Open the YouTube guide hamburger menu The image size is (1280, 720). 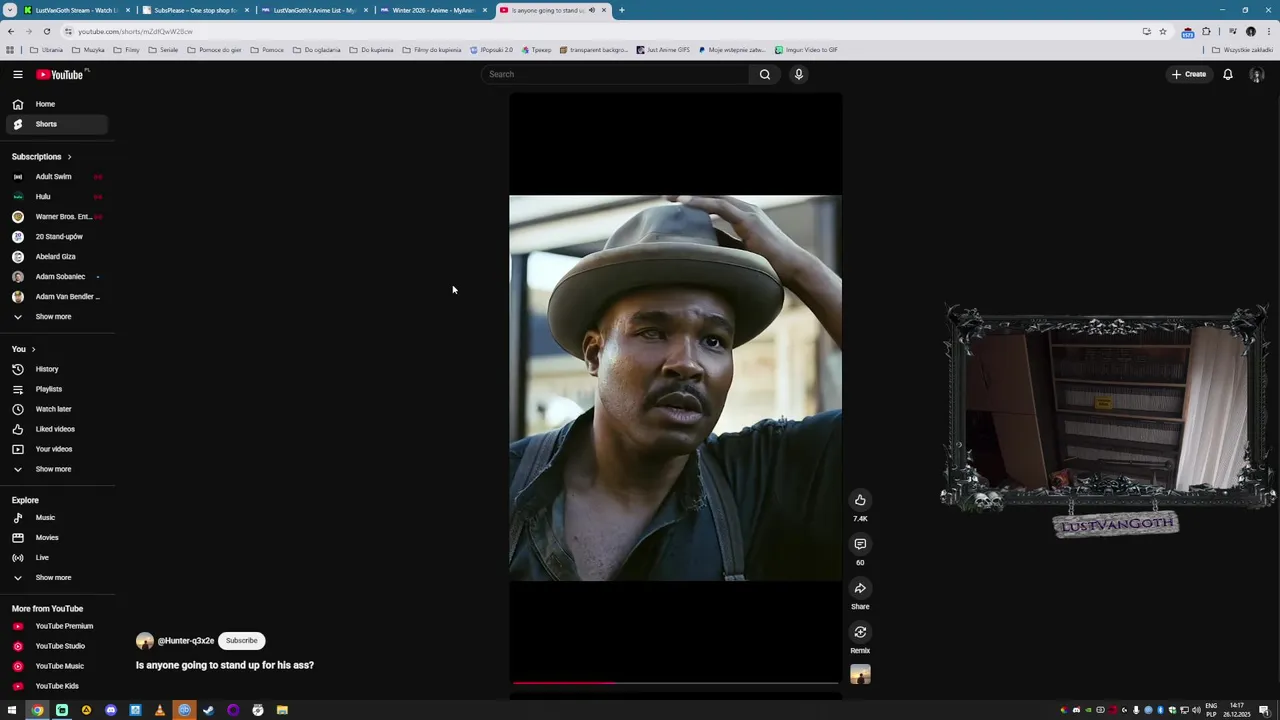point(17,74)
